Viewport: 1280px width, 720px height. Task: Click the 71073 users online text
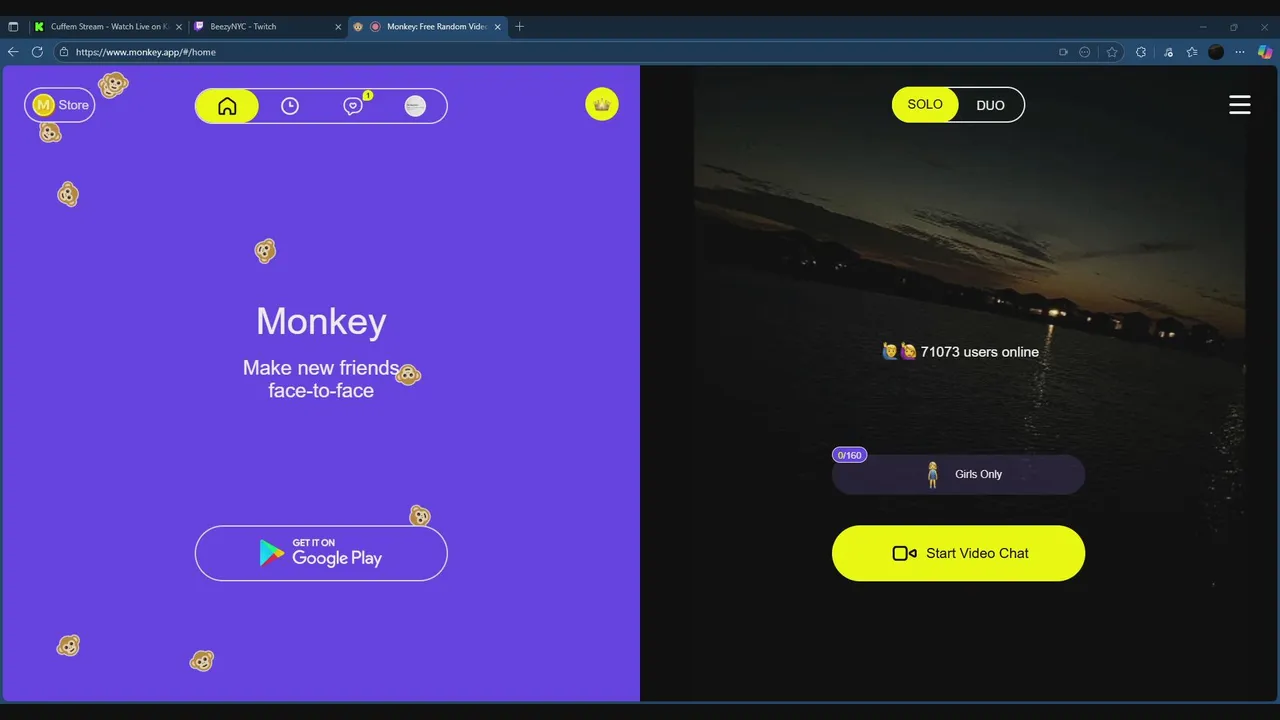pos(979,352)
